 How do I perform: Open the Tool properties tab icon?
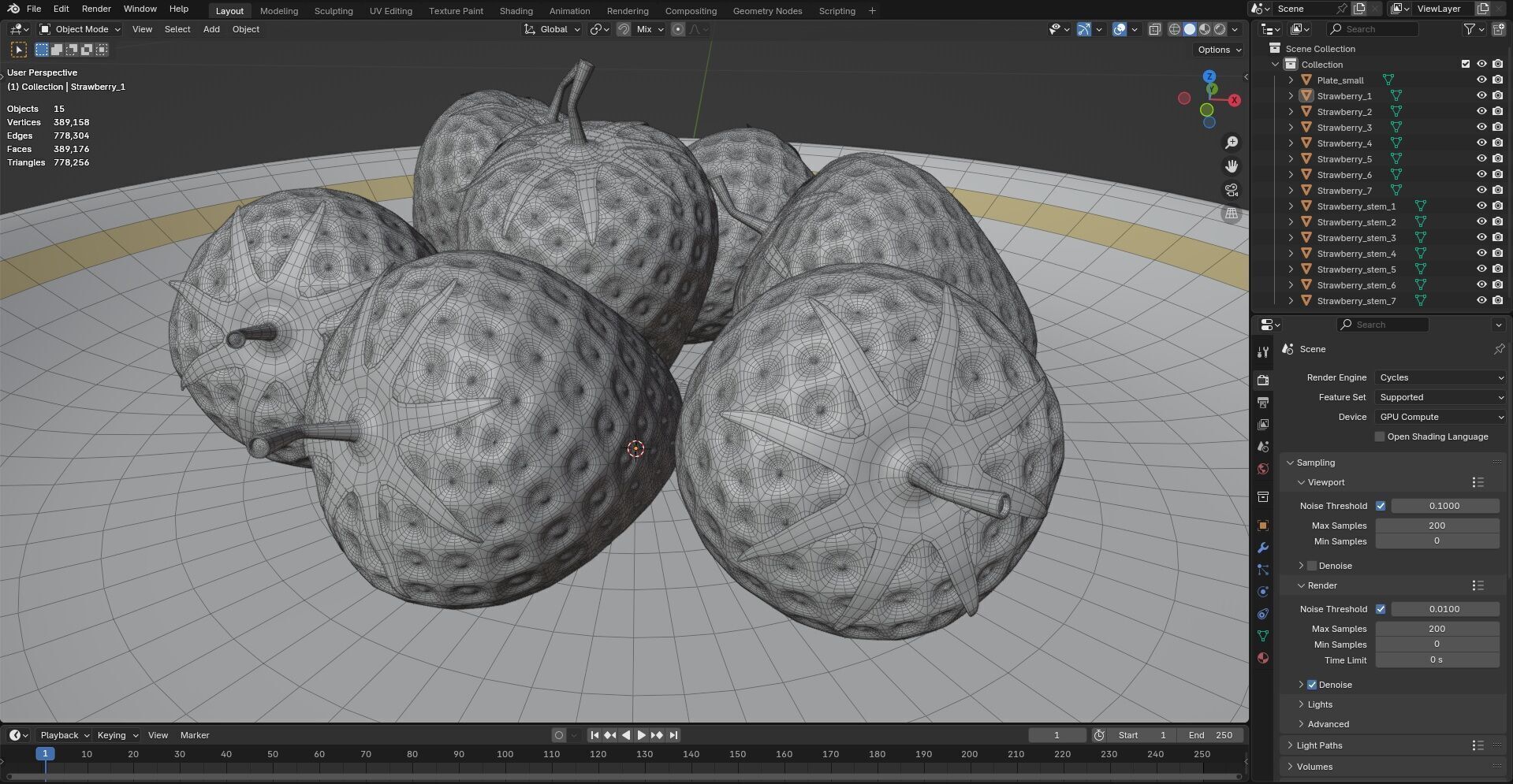click(x=1263, y=352)
